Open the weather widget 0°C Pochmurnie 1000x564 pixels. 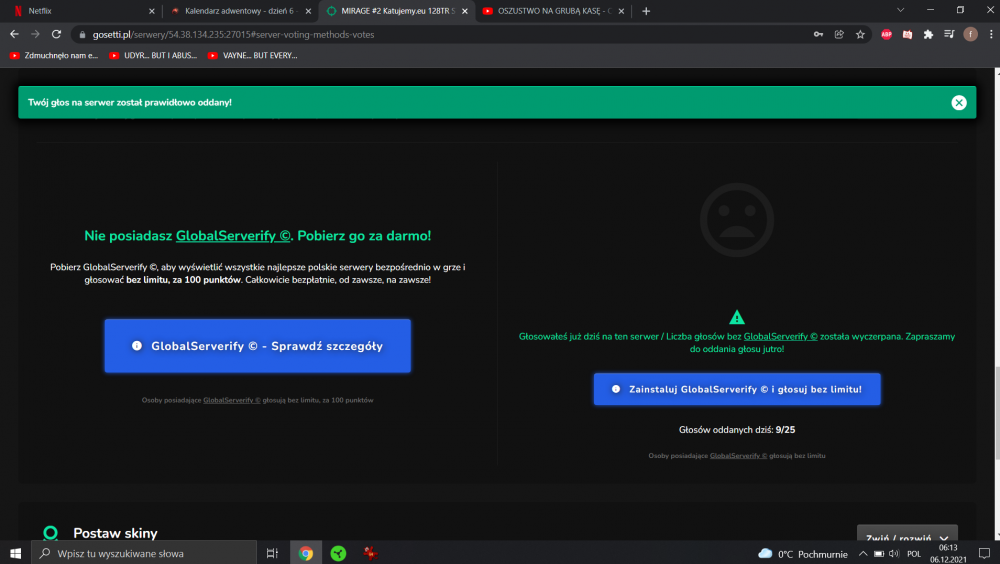803,554
